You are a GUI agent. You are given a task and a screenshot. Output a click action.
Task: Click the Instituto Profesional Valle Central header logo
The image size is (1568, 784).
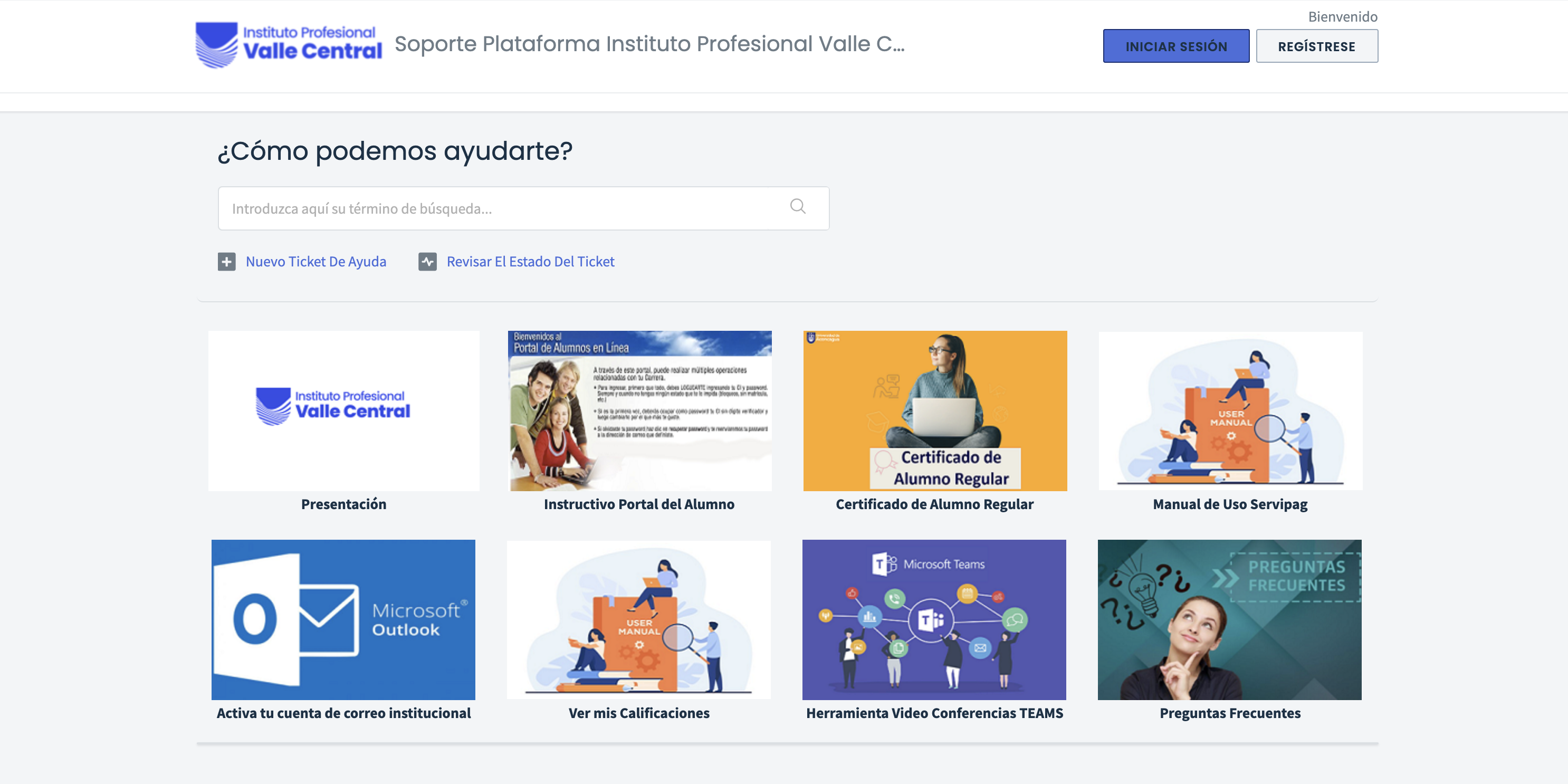click(x=289, y=45)
